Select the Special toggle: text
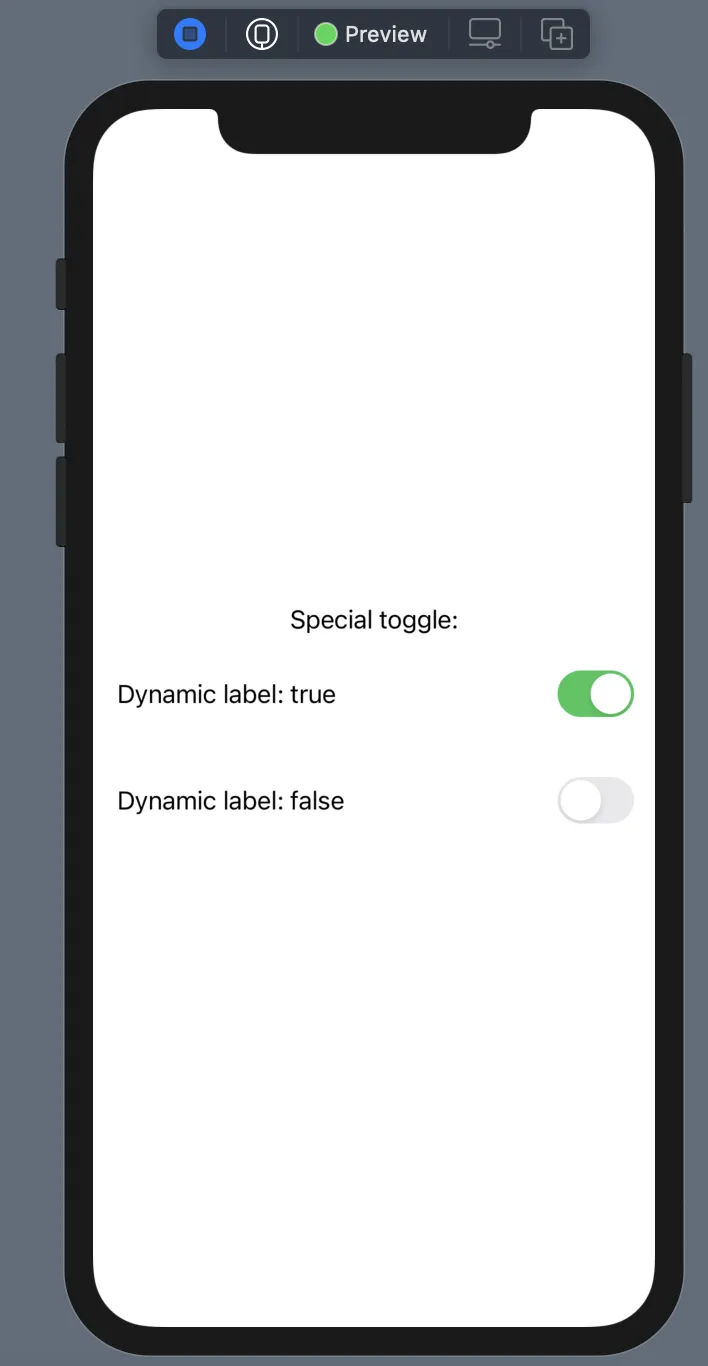This screenshot has height=1366, width=708. coord(374,620)
